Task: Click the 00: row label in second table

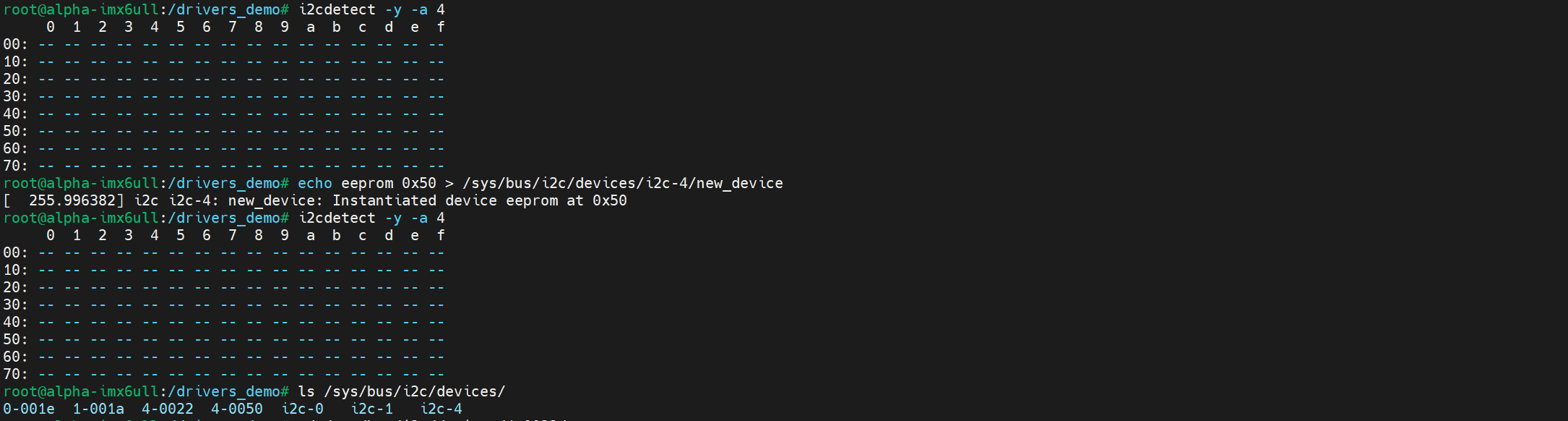Action: click(x=15, y=253)
